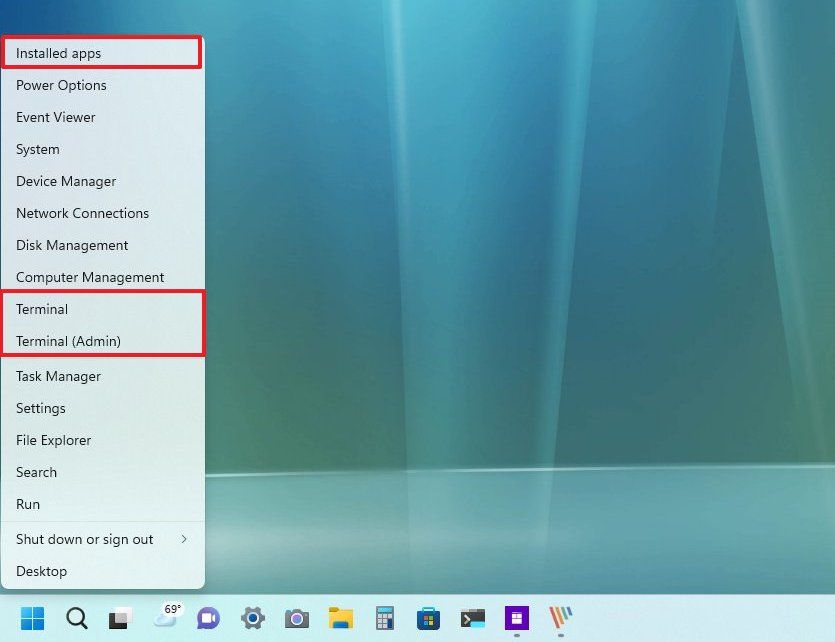Open Device Manager from the menu
The width and height of the screenshot is (835, 642).
(x=66, y=181)
